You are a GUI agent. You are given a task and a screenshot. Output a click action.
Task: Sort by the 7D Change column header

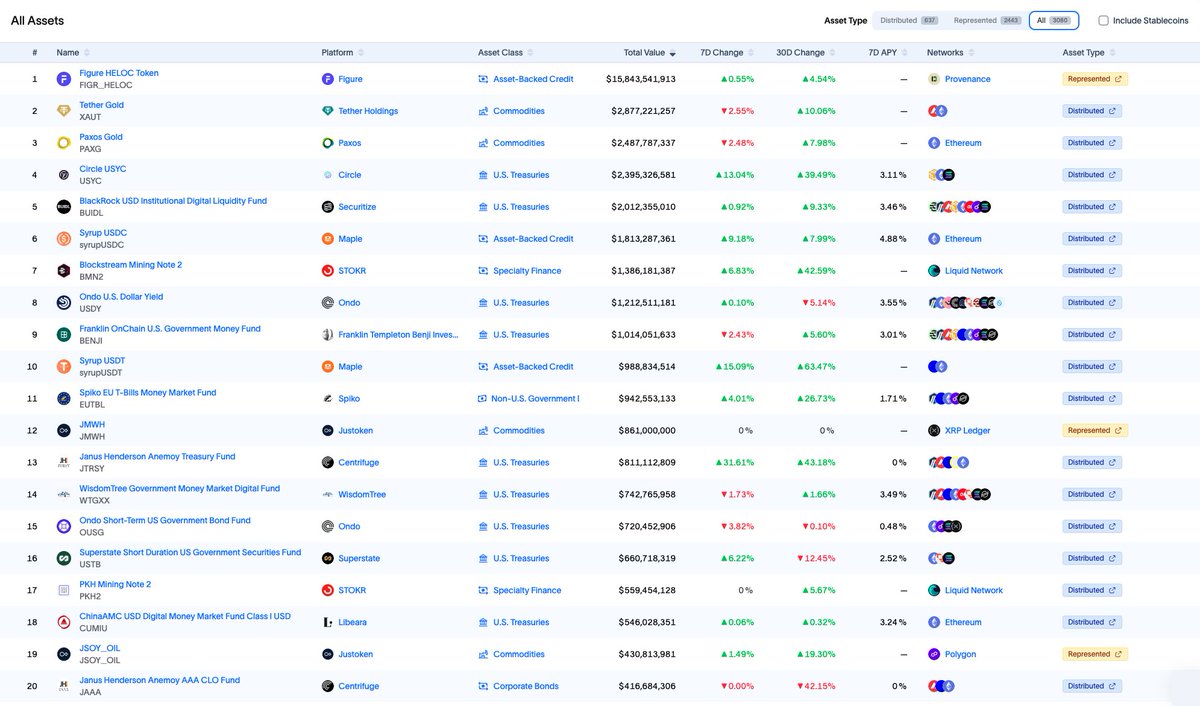pos(727,52)
